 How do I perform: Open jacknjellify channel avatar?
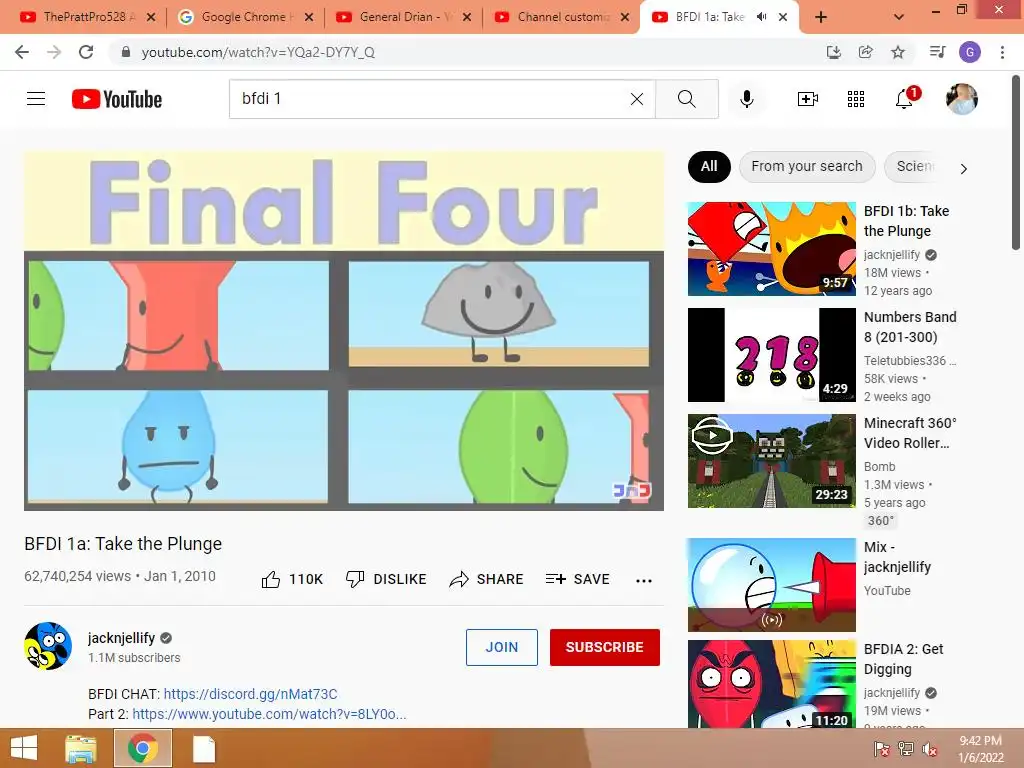[48, 646]
